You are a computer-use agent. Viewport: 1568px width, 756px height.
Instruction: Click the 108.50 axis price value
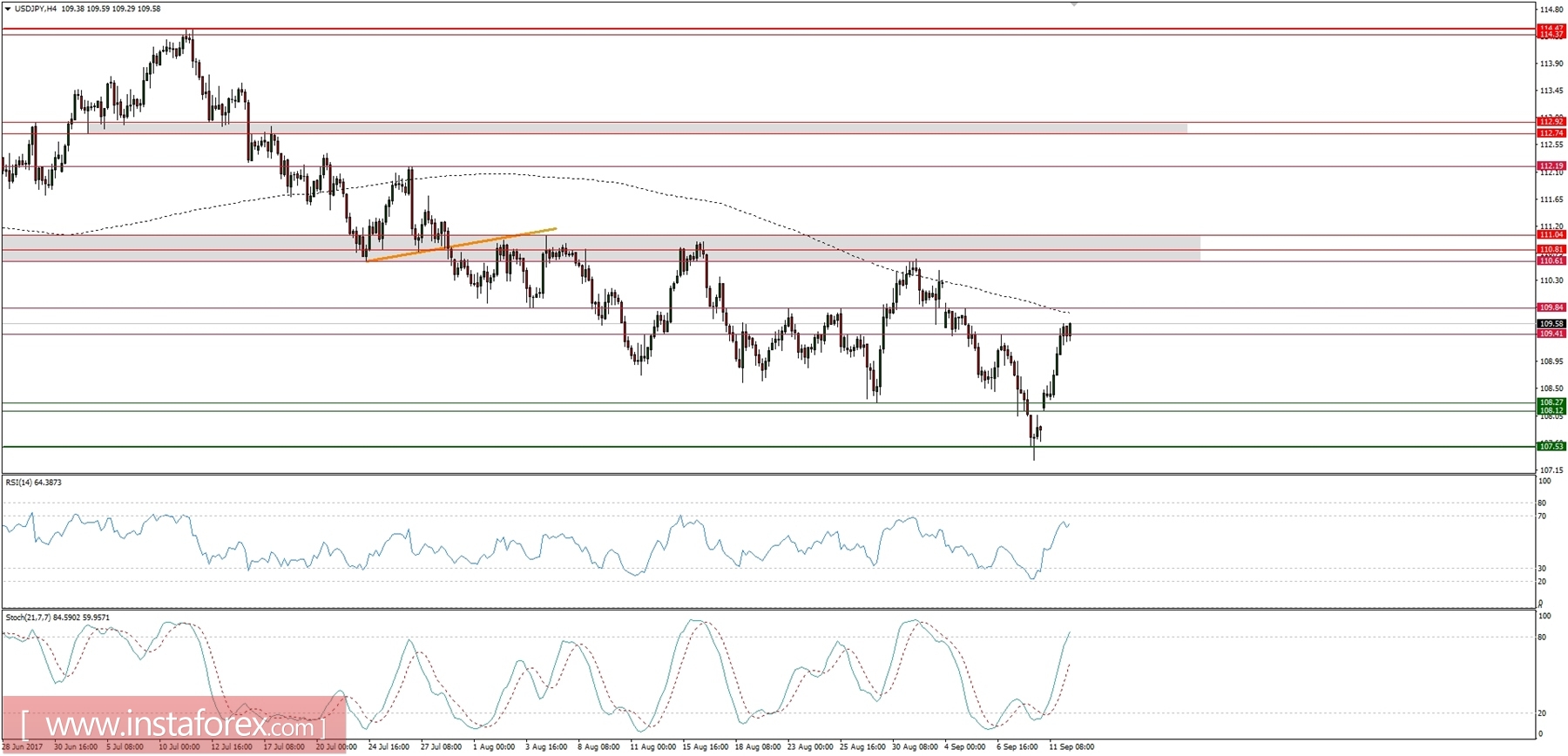click(1551, 388)
